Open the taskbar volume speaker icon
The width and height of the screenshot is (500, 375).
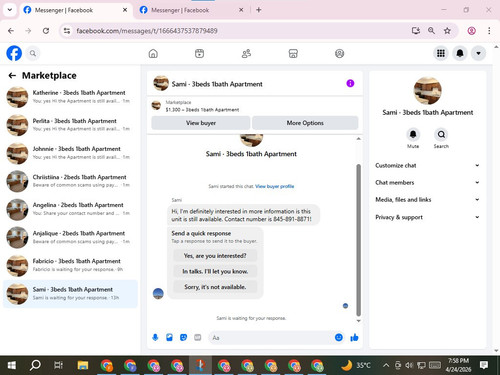coord(409,365)
